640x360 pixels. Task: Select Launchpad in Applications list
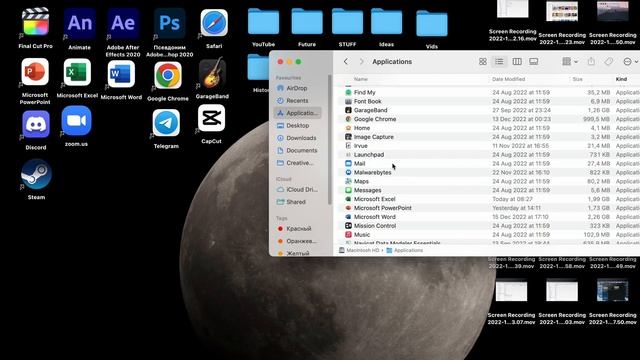pos(489,155)
